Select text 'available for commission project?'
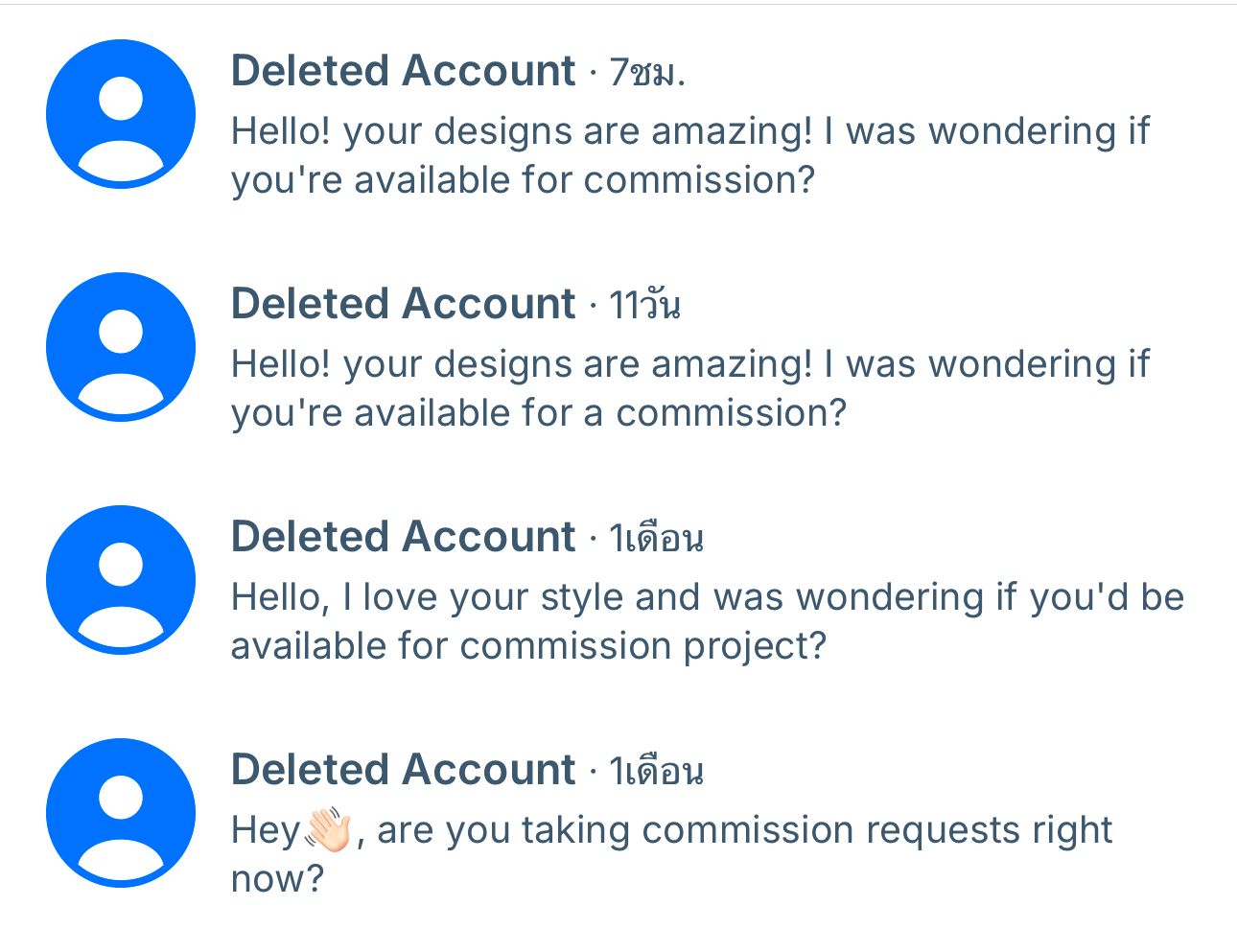 528,647
